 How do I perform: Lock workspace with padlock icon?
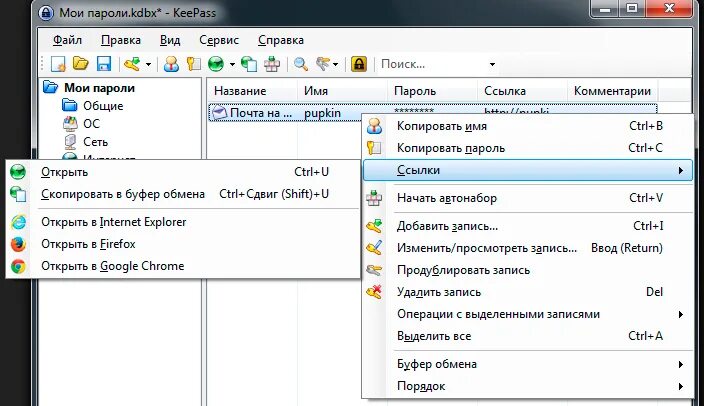pos(359,64)
